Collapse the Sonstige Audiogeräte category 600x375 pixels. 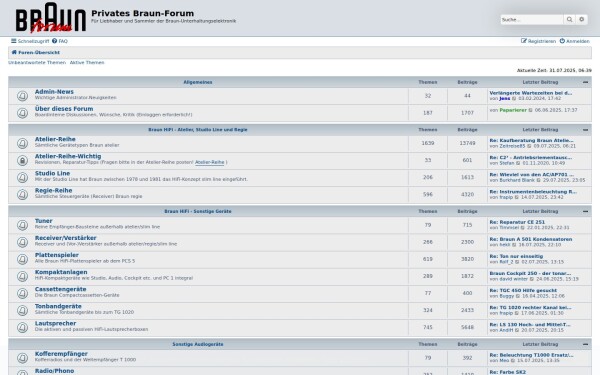coord(585,344)
